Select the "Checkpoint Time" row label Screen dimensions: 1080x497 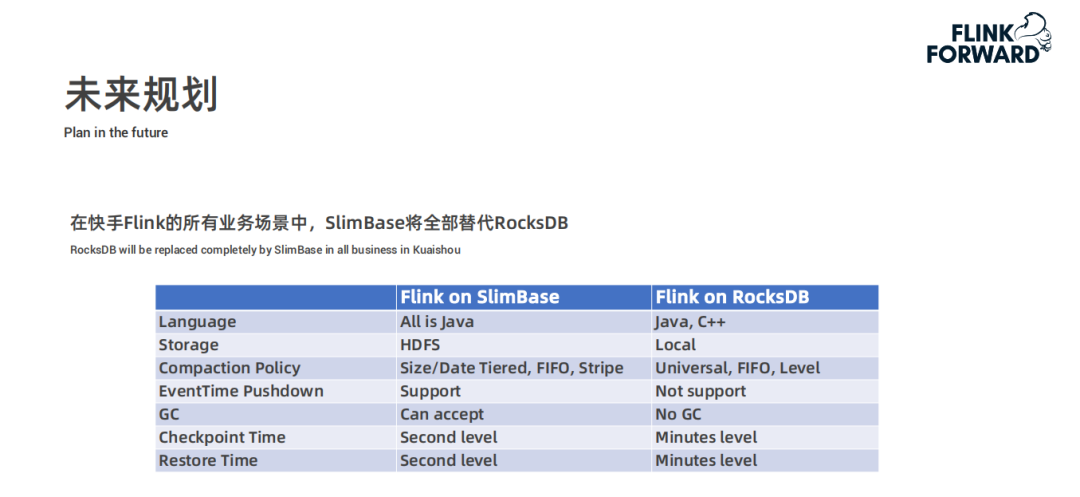(222, 437)
